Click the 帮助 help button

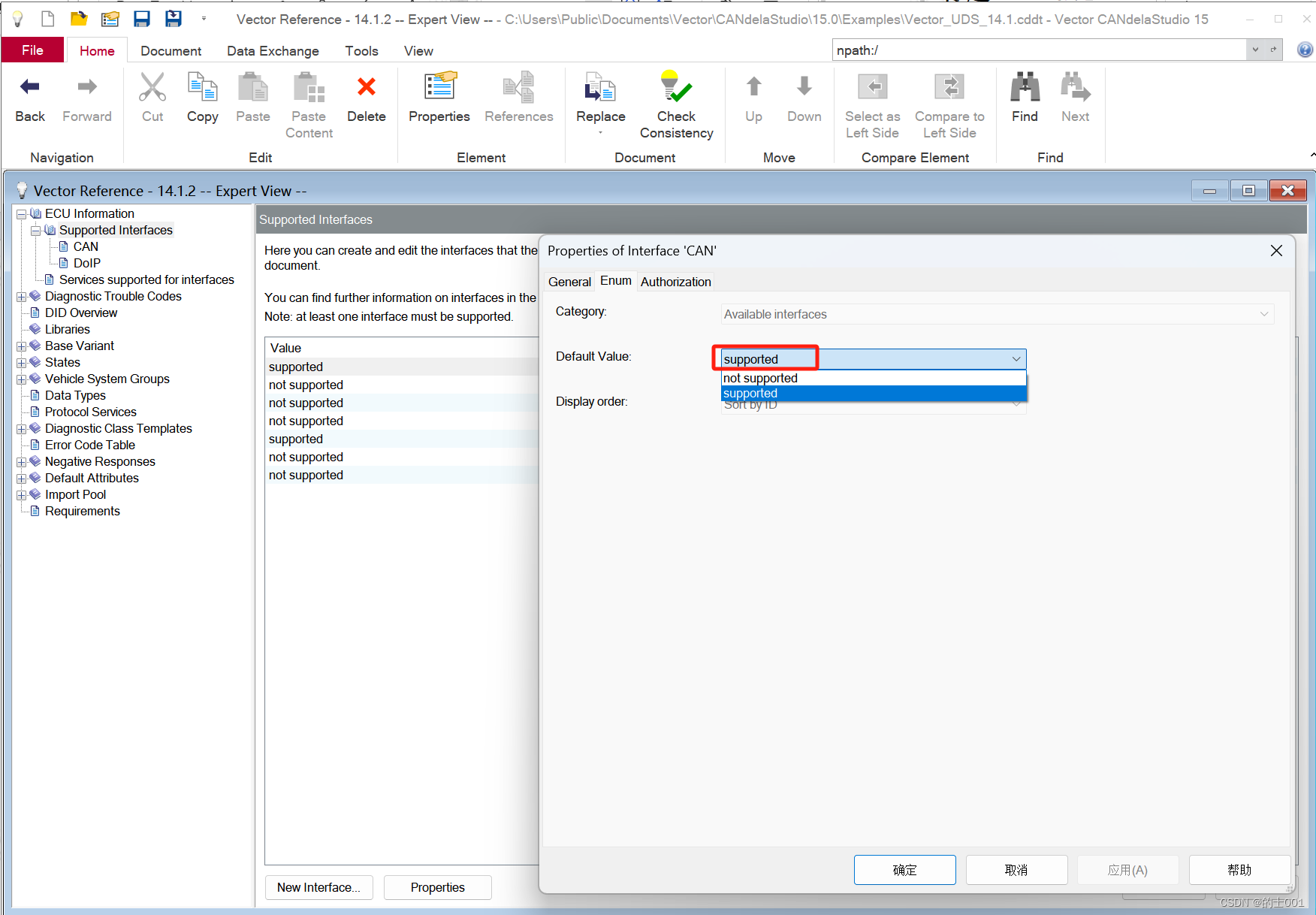(x=1239, y=870)
